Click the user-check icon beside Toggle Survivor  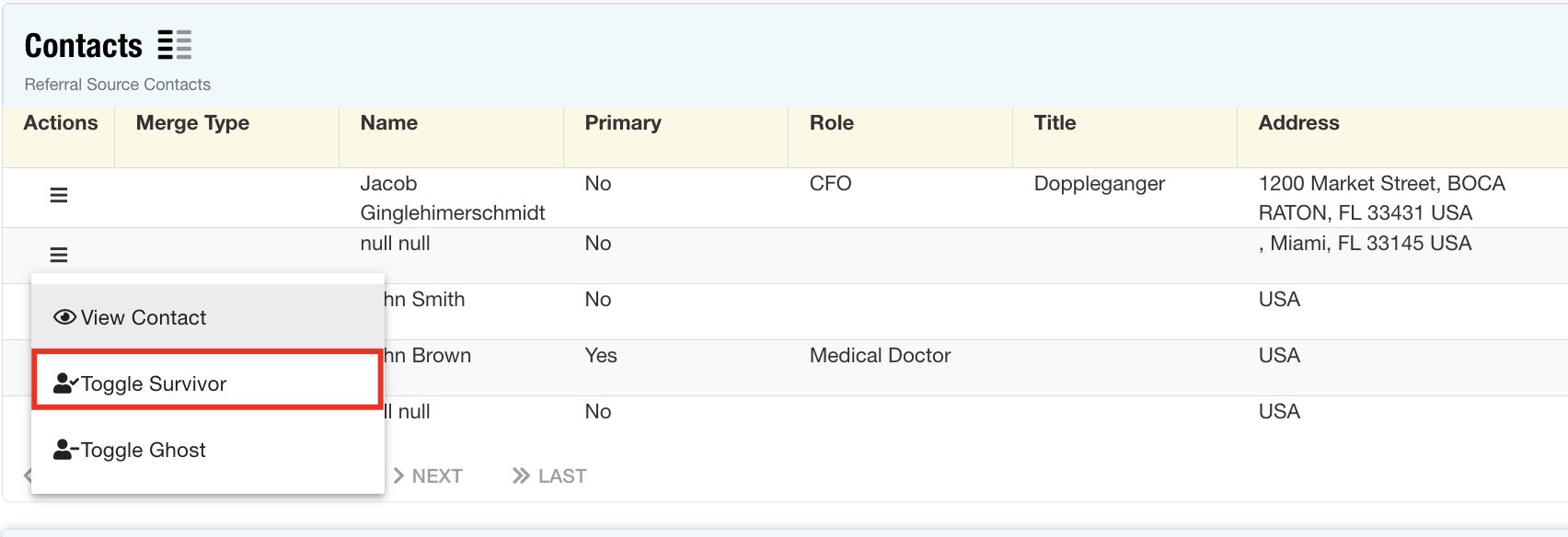(65, 383)
